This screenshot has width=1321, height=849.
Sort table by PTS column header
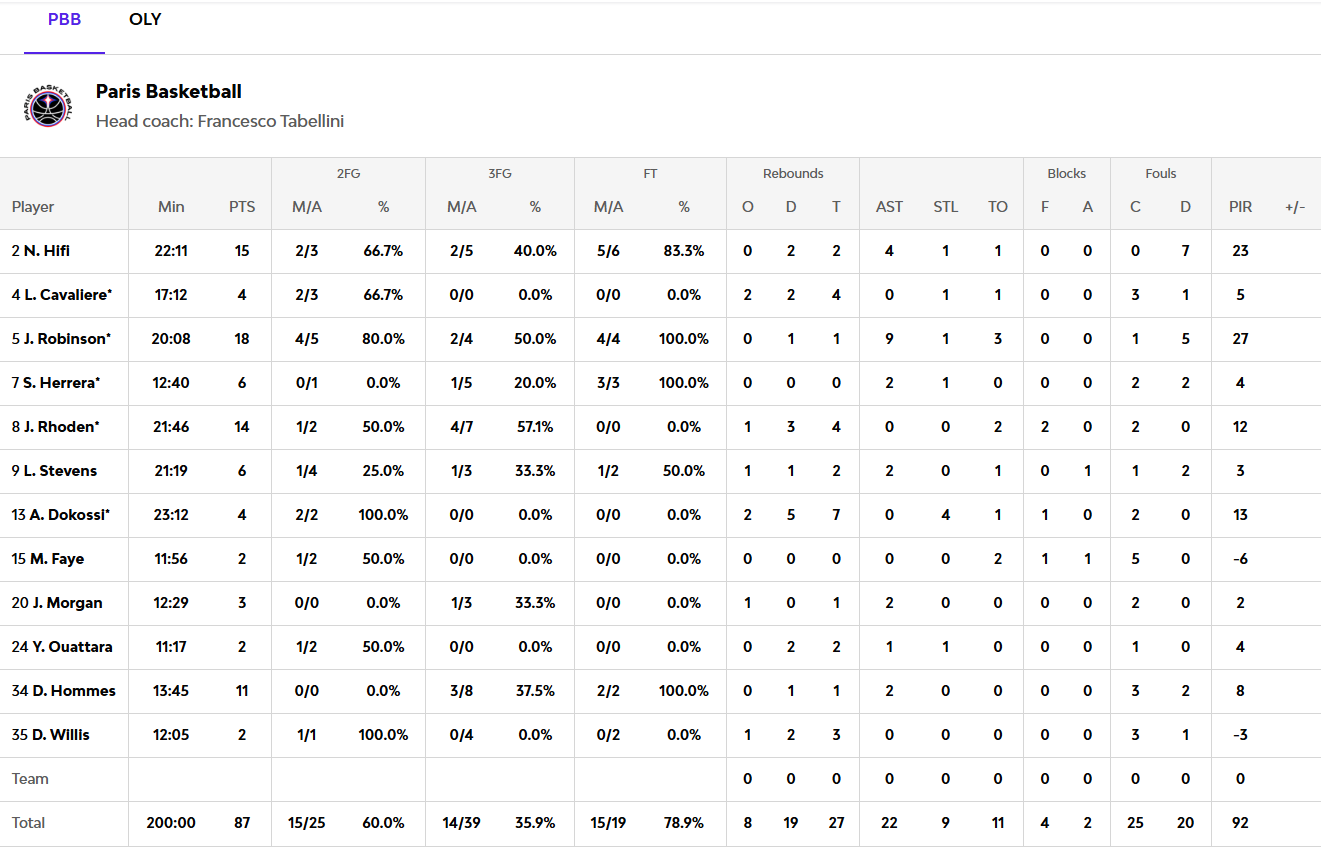242,207
